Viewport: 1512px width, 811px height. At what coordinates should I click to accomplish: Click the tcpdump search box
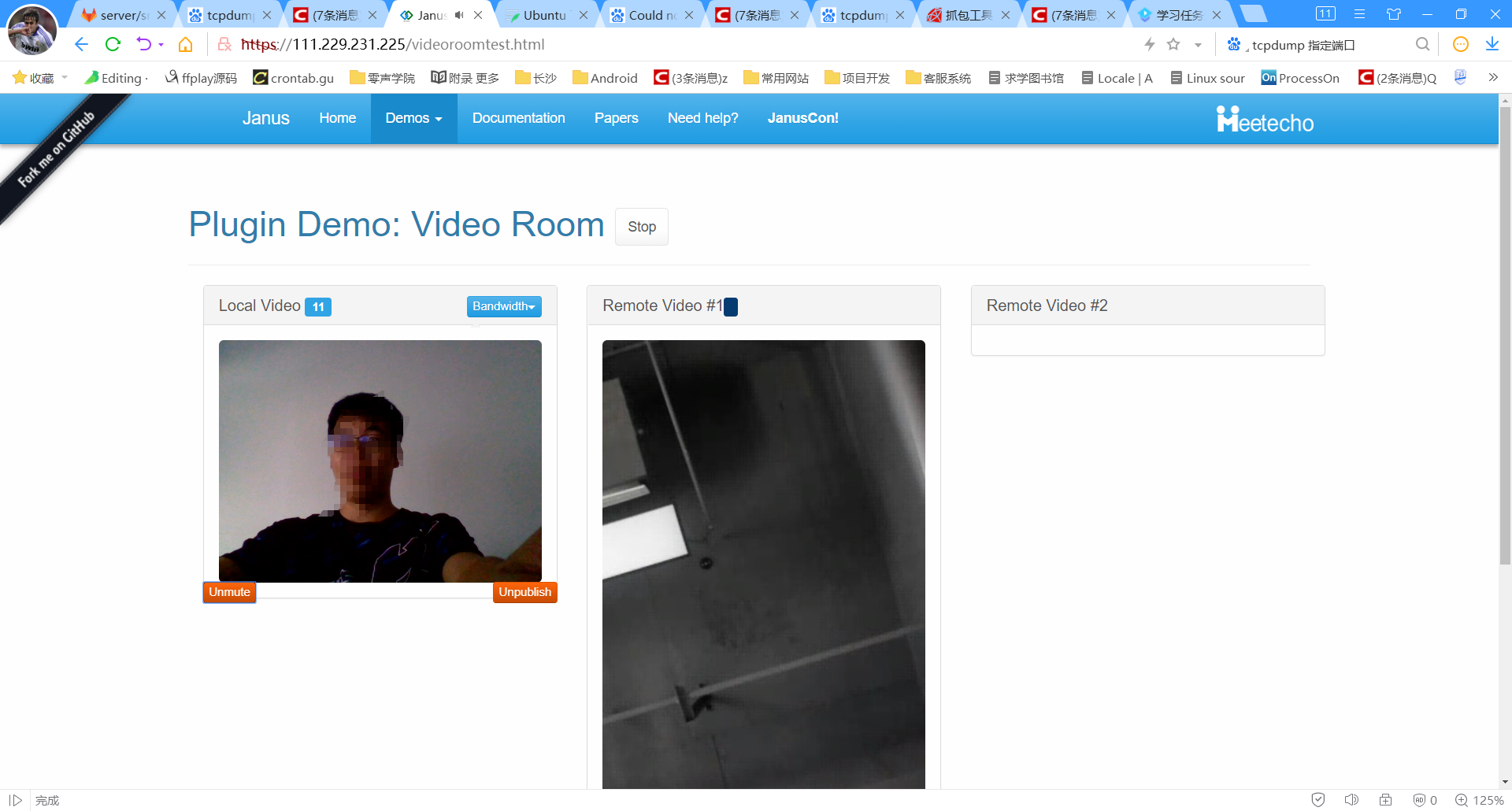coord(1328,45)
